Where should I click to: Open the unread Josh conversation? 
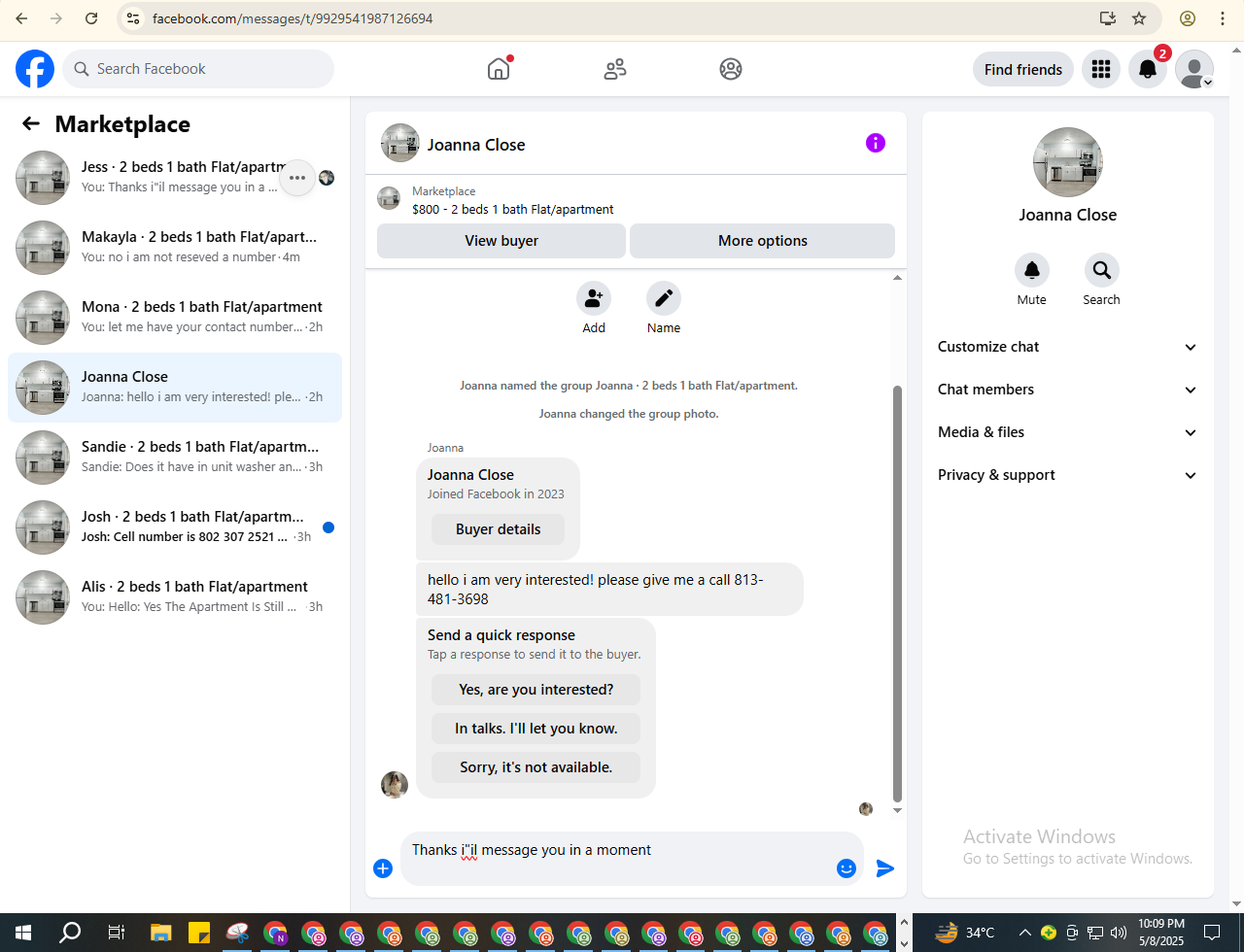175,527
